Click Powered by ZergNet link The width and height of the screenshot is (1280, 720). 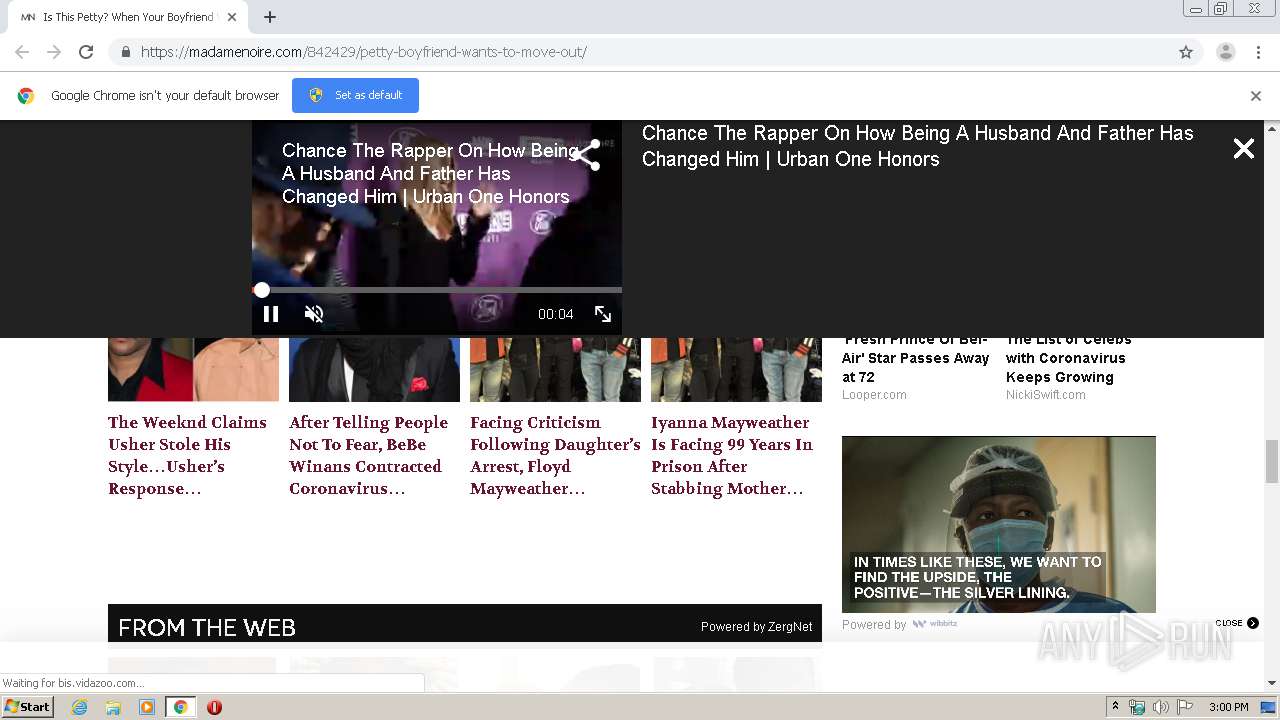(x=756, y=627)
